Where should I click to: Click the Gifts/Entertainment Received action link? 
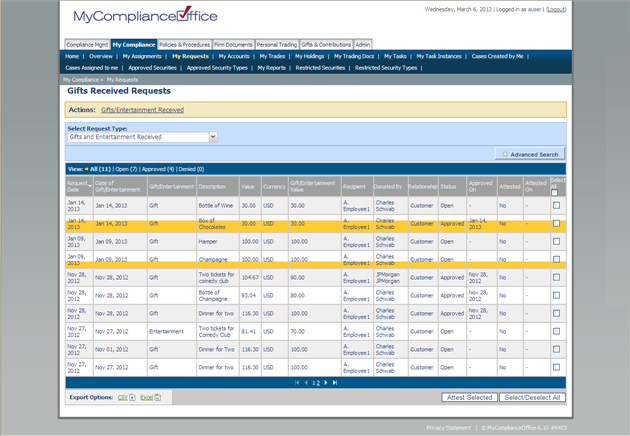click(142, 110)
